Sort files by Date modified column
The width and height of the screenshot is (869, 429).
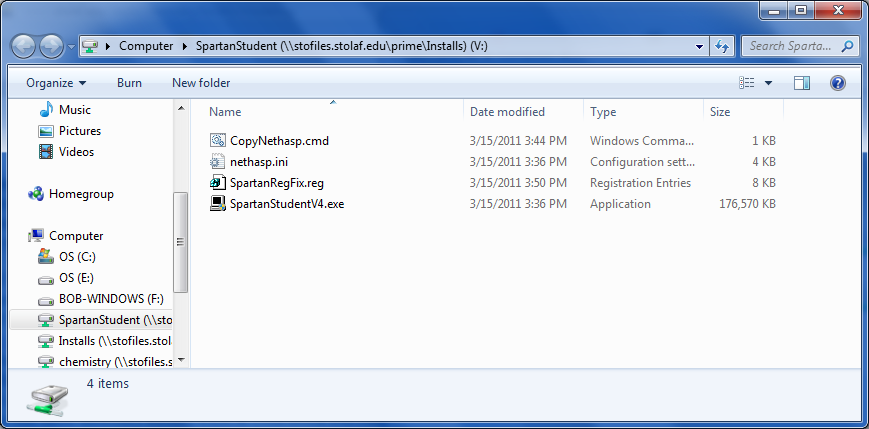[x=507, y=112]
